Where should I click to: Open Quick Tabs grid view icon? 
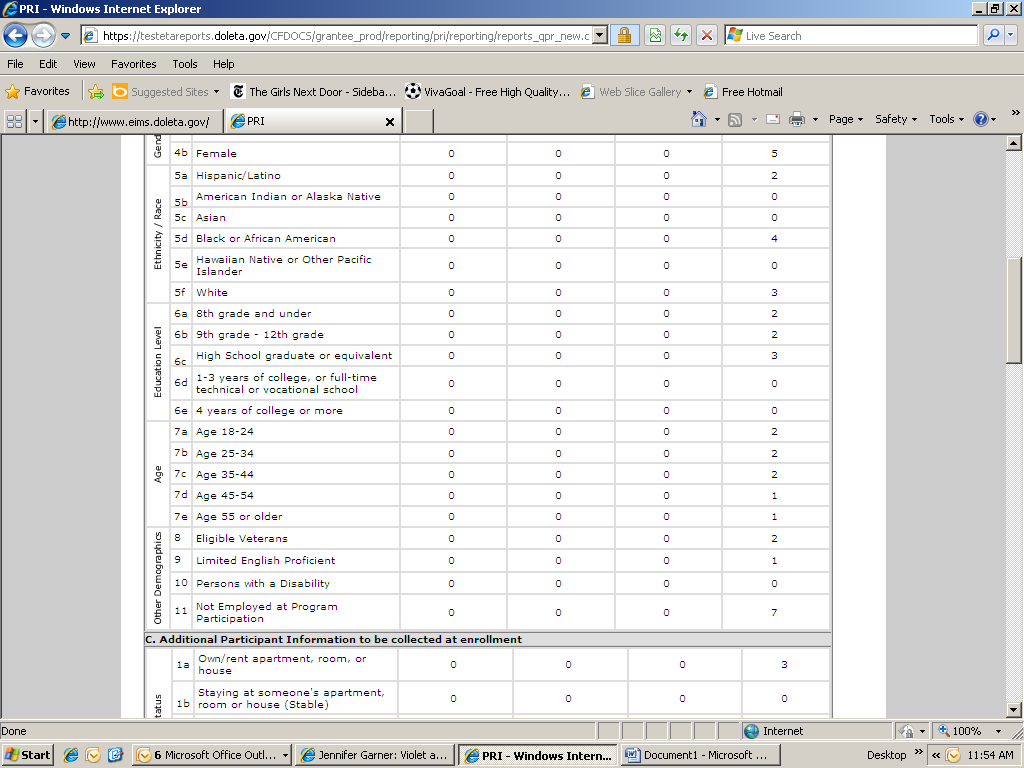15,121
